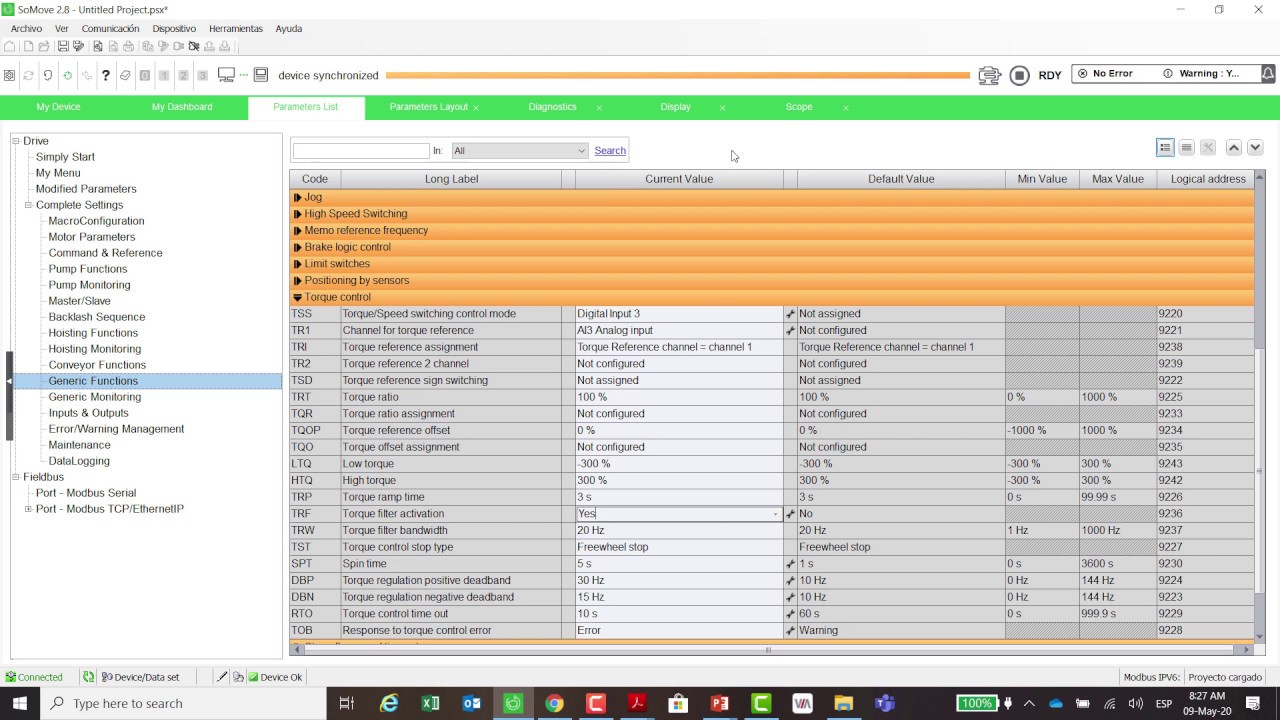The height and width of the screenshot is (720, 1280).
Task: Switch to the Diagnostics tab
Action: tap(552, 107)
